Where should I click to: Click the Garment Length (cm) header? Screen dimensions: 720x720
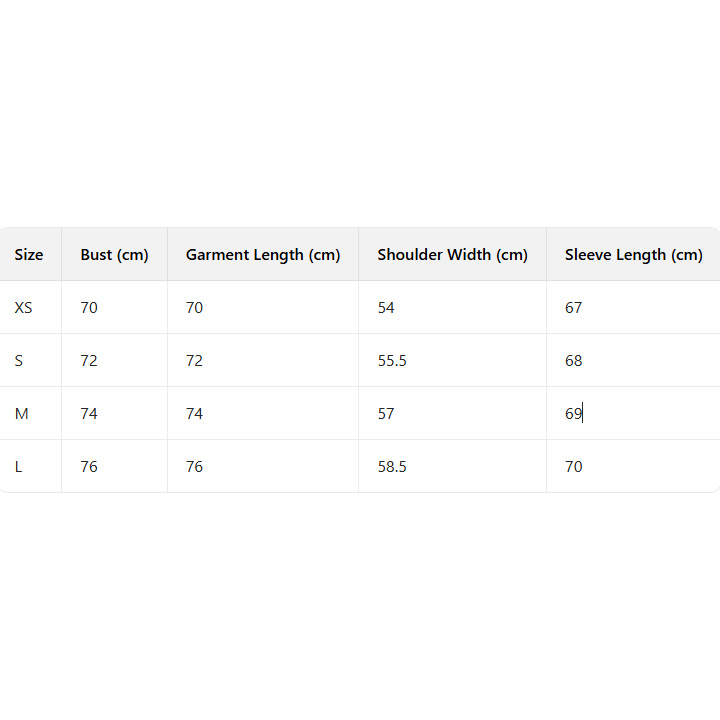[263, 255]
